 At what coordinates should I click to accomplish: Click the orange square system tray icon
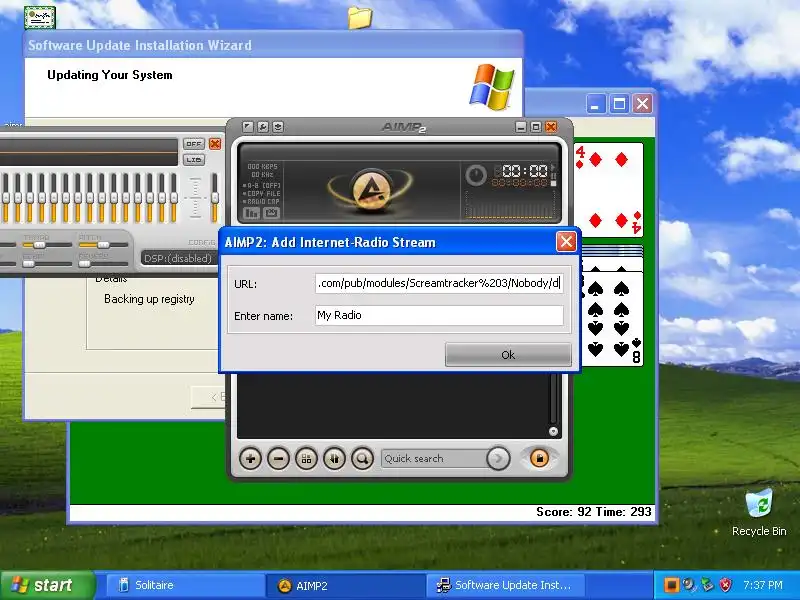click(x=671, y=585)
